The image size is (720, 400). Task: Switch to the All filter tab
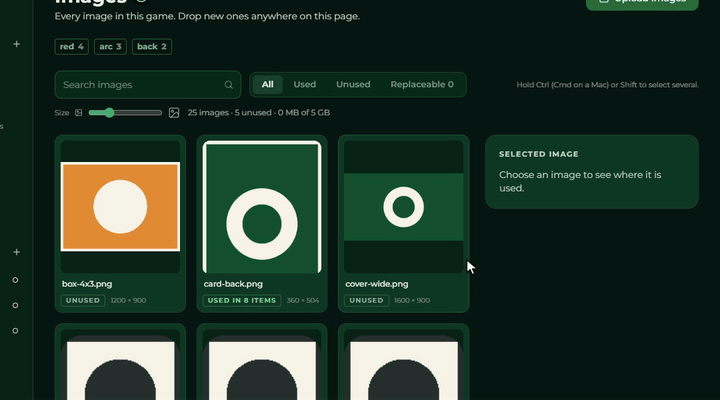tap(267, 85)
